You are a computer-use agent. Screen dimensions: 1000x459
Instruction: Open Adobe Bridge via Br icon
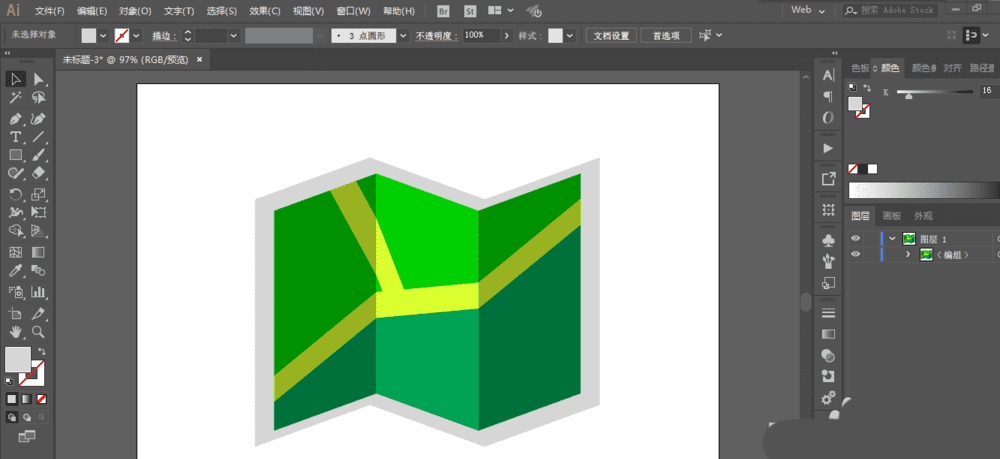(x=444, y=11)
